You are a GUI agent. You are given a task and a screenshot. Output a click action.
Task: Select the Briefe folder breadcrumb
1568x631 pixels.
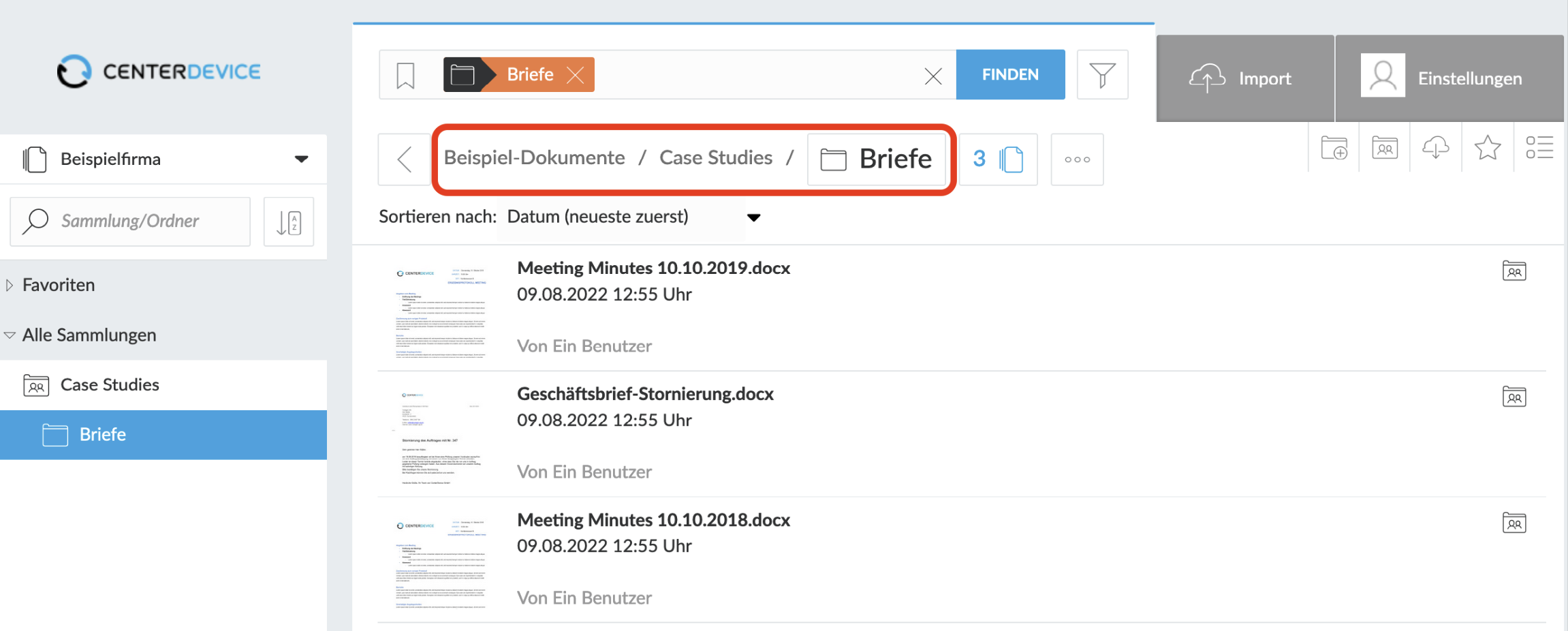point(876,159)
